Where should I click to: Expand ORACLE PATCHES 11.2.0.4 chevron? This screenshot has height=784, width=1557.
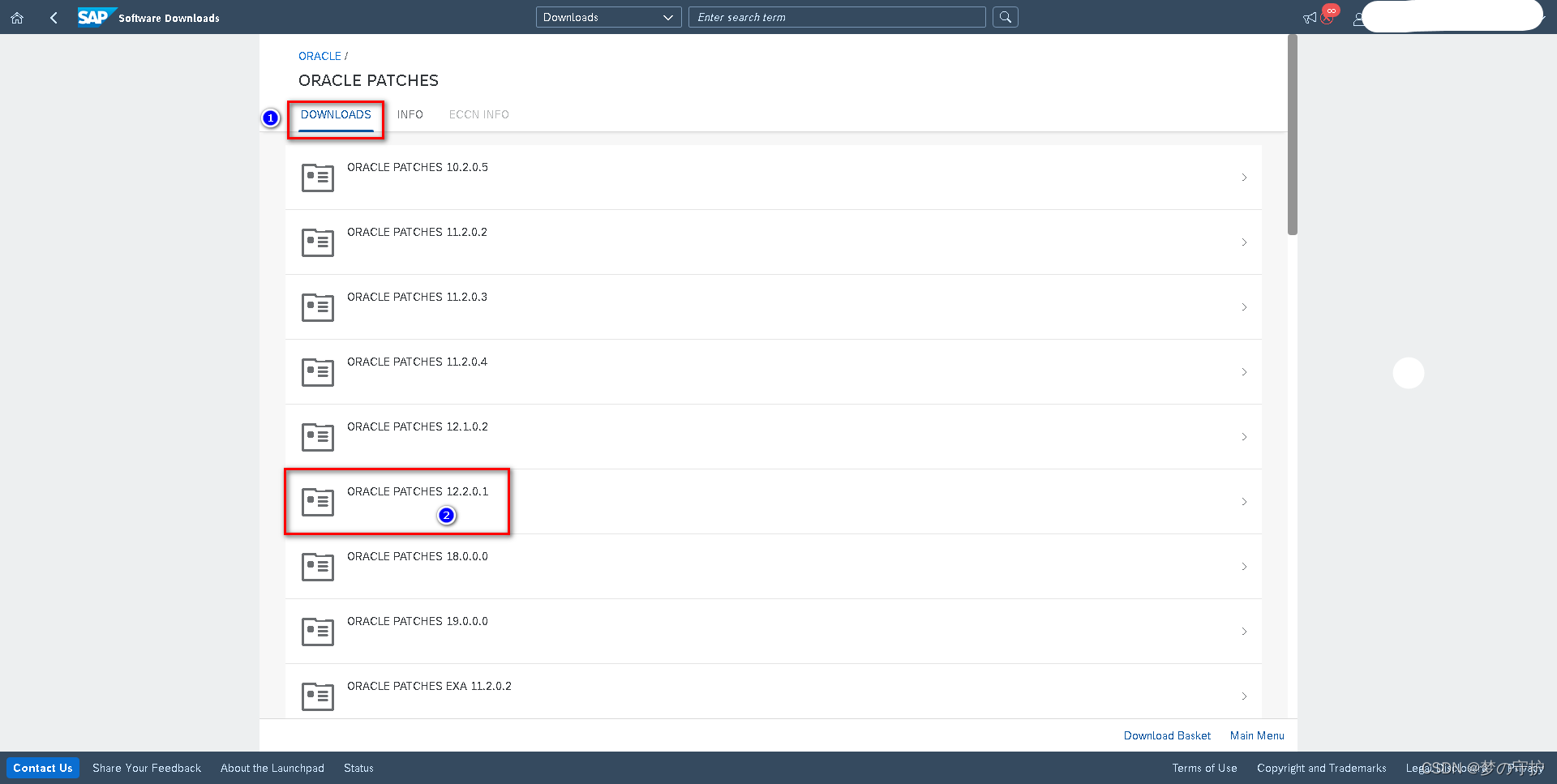(x=1244, y=372)
